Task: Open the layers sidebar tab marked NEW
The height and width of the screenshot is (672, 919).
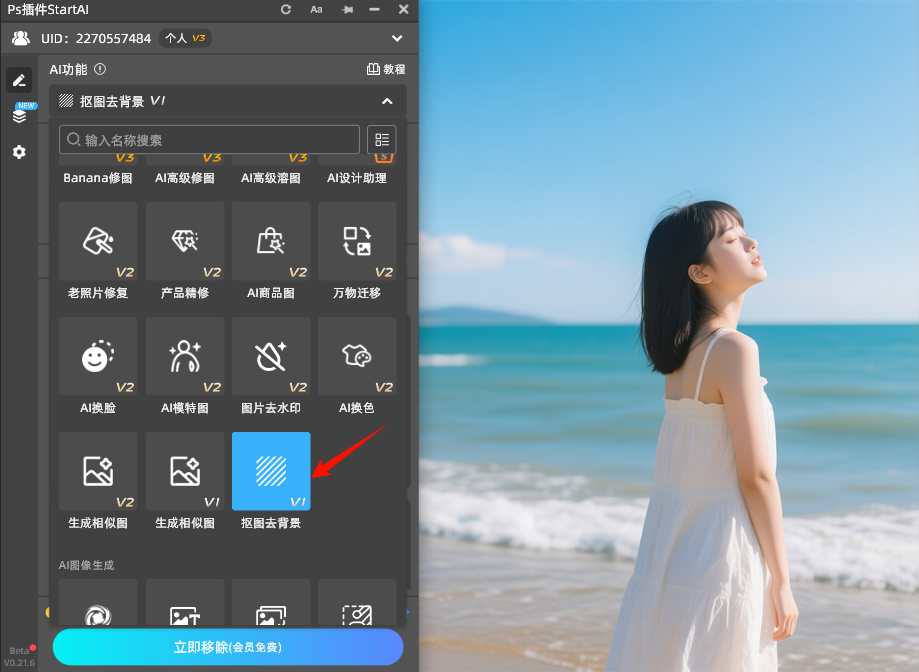Action: tap(19, 116)
